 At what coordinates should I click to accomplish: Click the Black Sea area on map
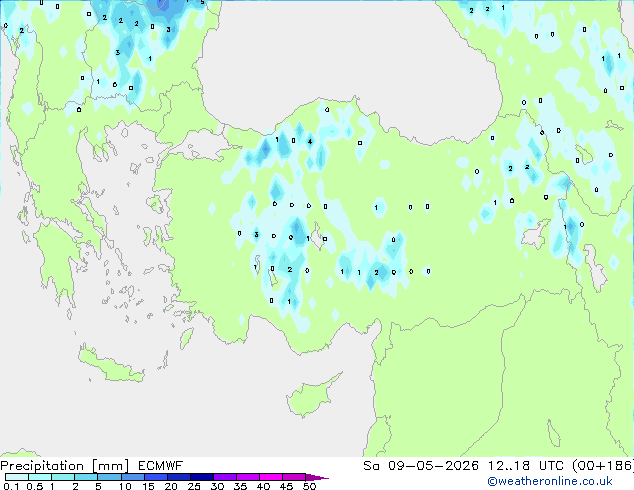(348, 69)
